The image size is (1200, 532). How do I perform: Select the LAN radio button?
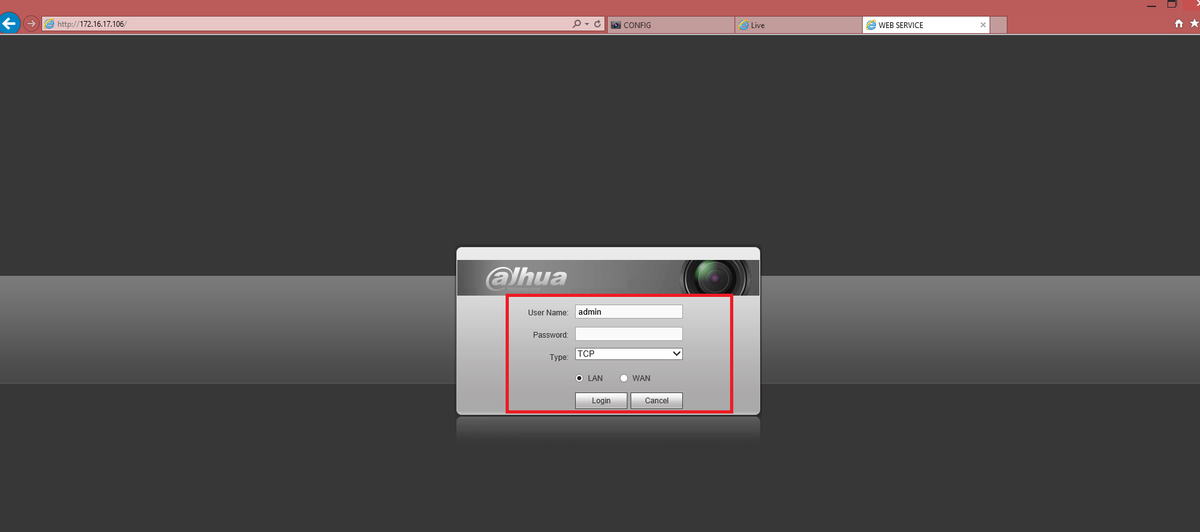580,378
